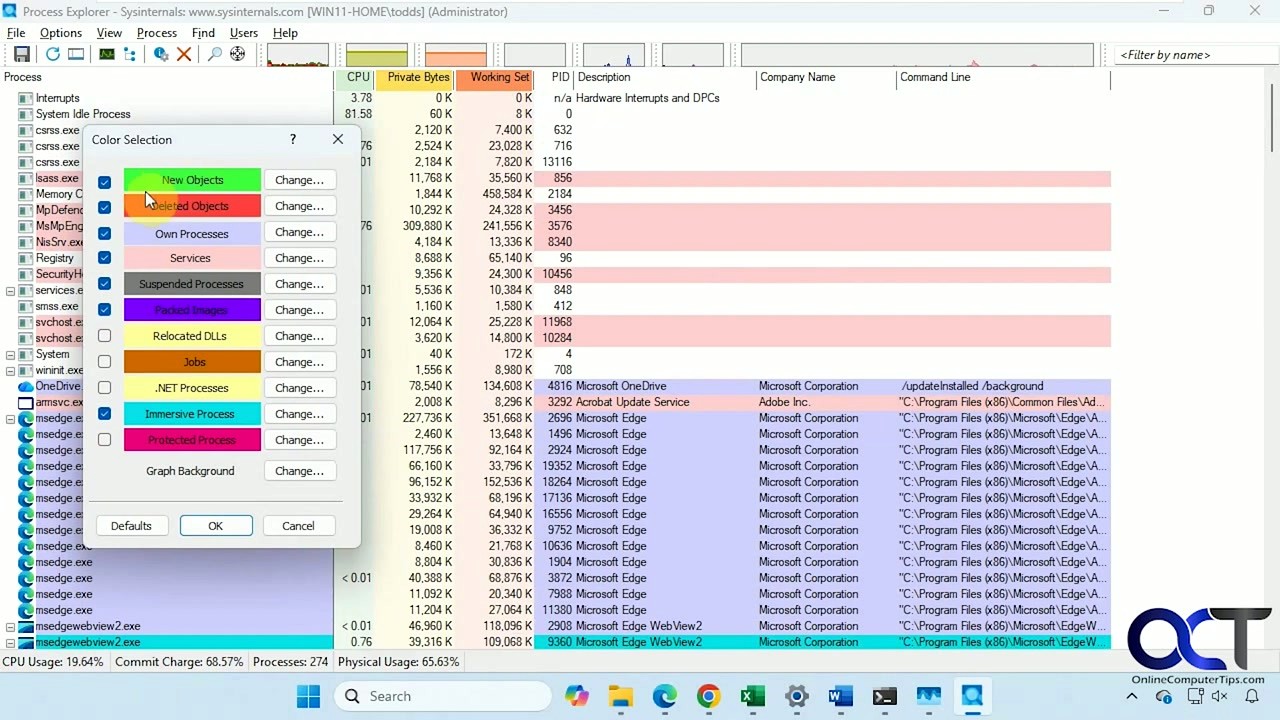Open System Information graph icon

106,54
